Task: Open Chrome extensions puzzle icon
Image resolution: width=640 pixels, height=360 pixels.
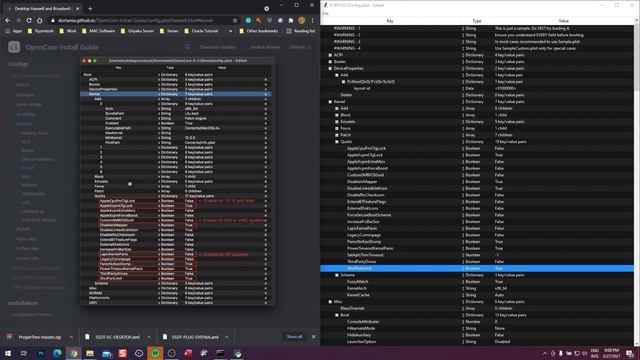Action: tap(291, 20)
